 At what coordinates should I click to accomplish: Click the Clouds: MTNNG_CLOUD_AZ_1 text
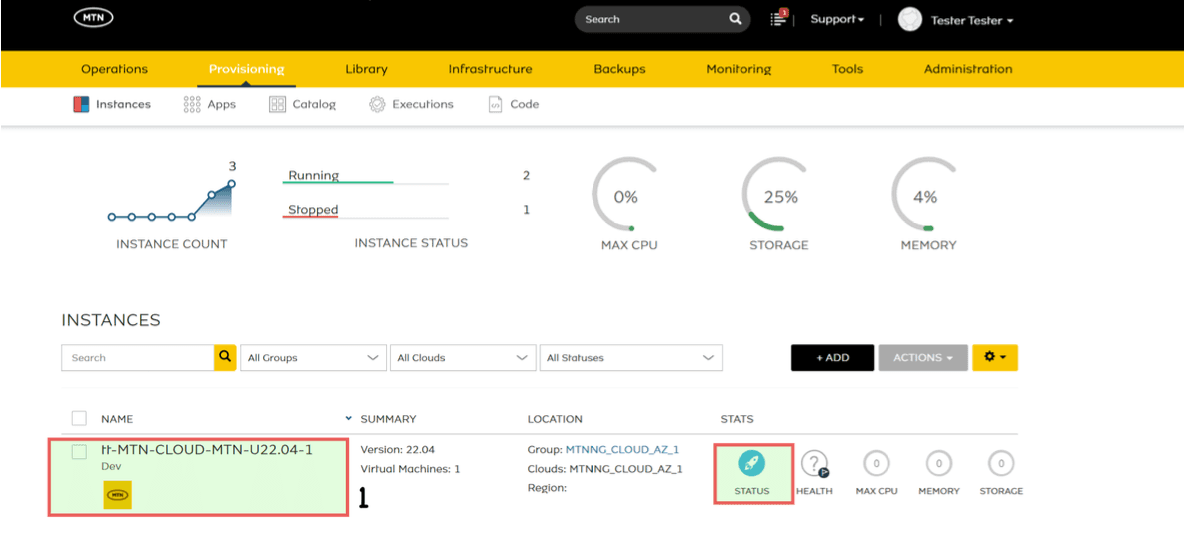(x=605, y=469)
